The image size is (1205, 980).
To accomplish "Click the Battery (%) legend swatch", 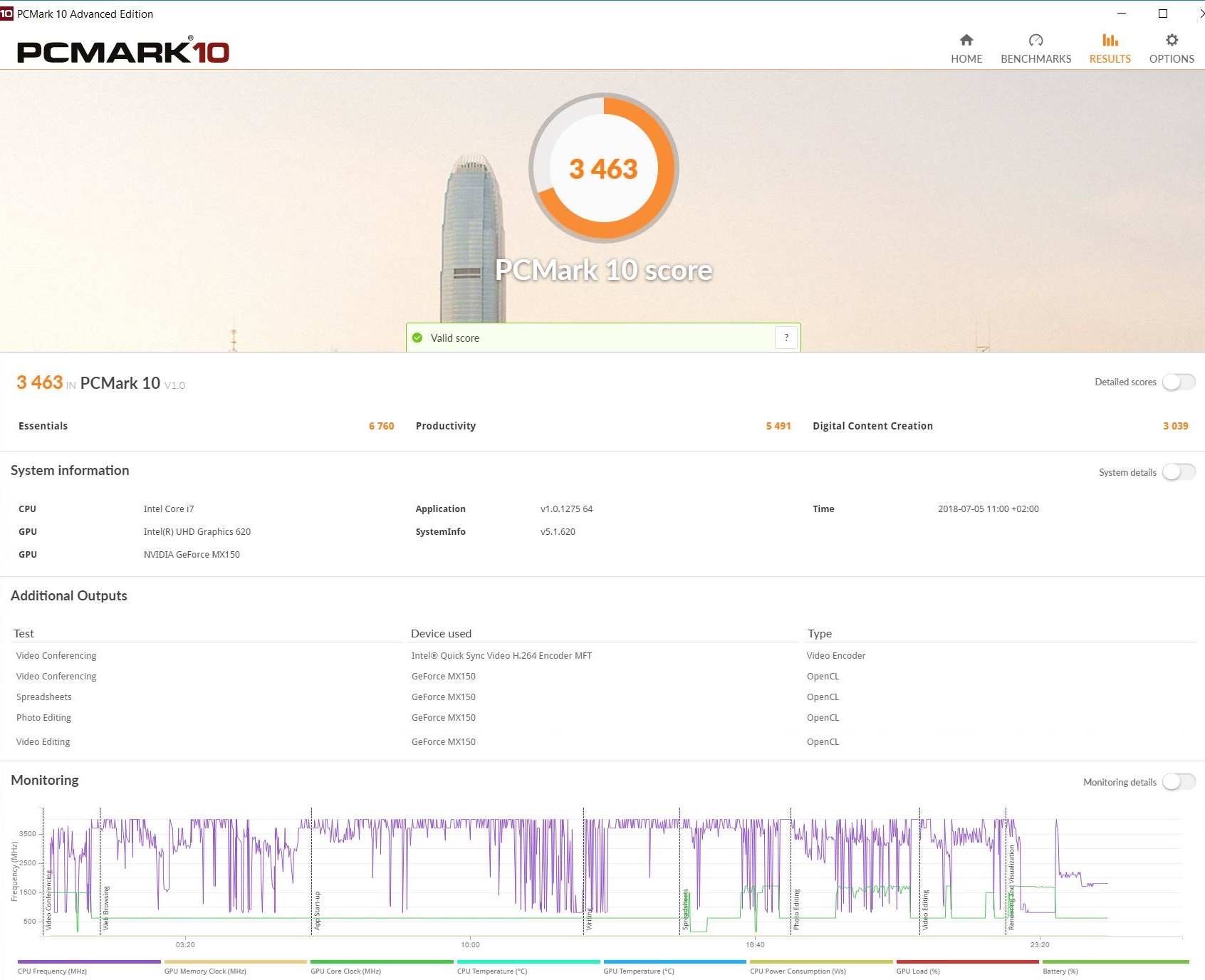I will click(1115, 961).
